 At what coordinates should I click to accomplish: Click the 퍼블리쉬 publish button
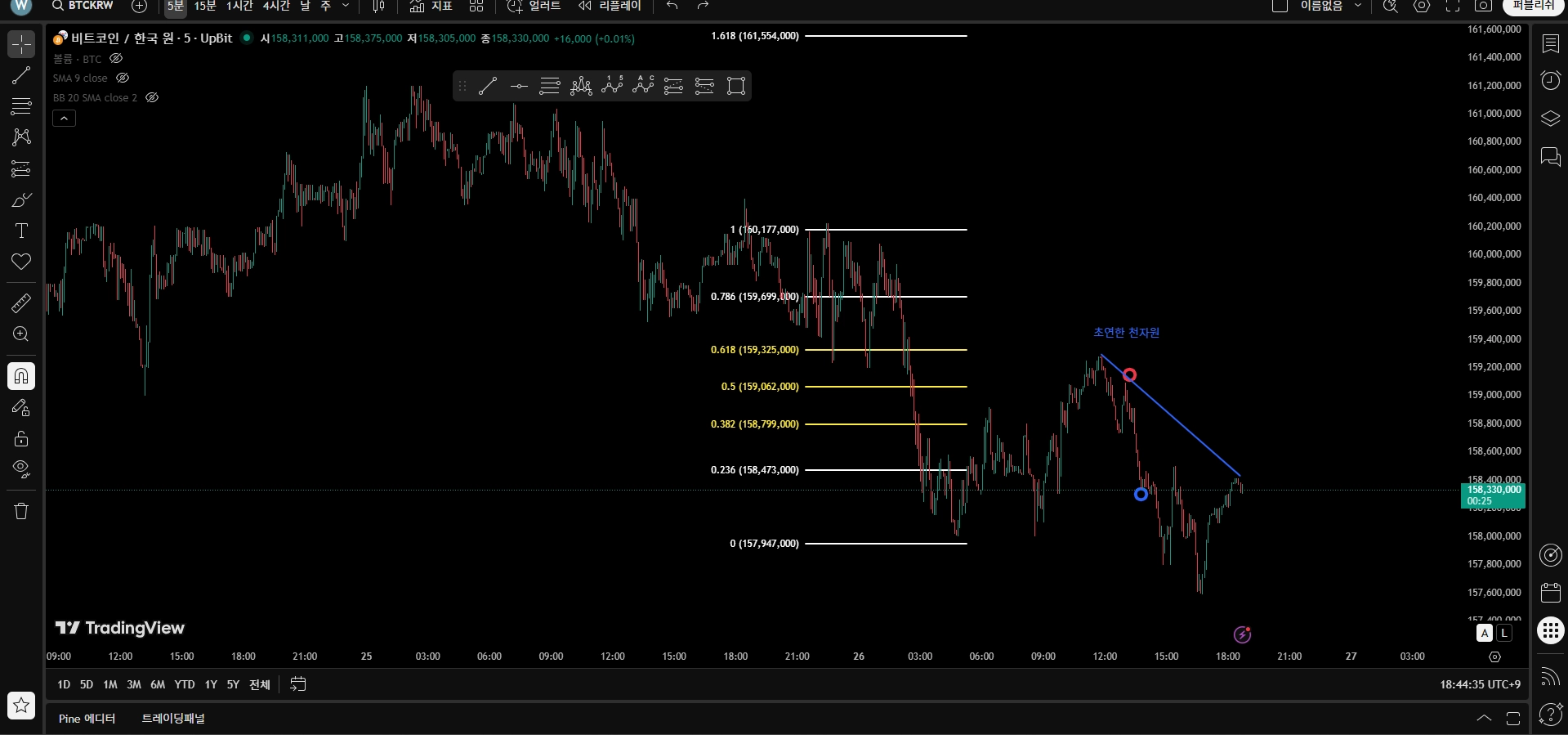tap(1533, 7)
